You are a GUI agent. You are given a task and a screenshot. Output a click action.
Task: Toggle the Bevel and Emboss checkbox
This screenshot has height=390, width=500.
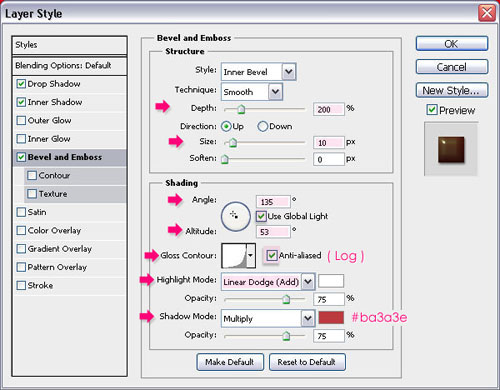[21, 157]
